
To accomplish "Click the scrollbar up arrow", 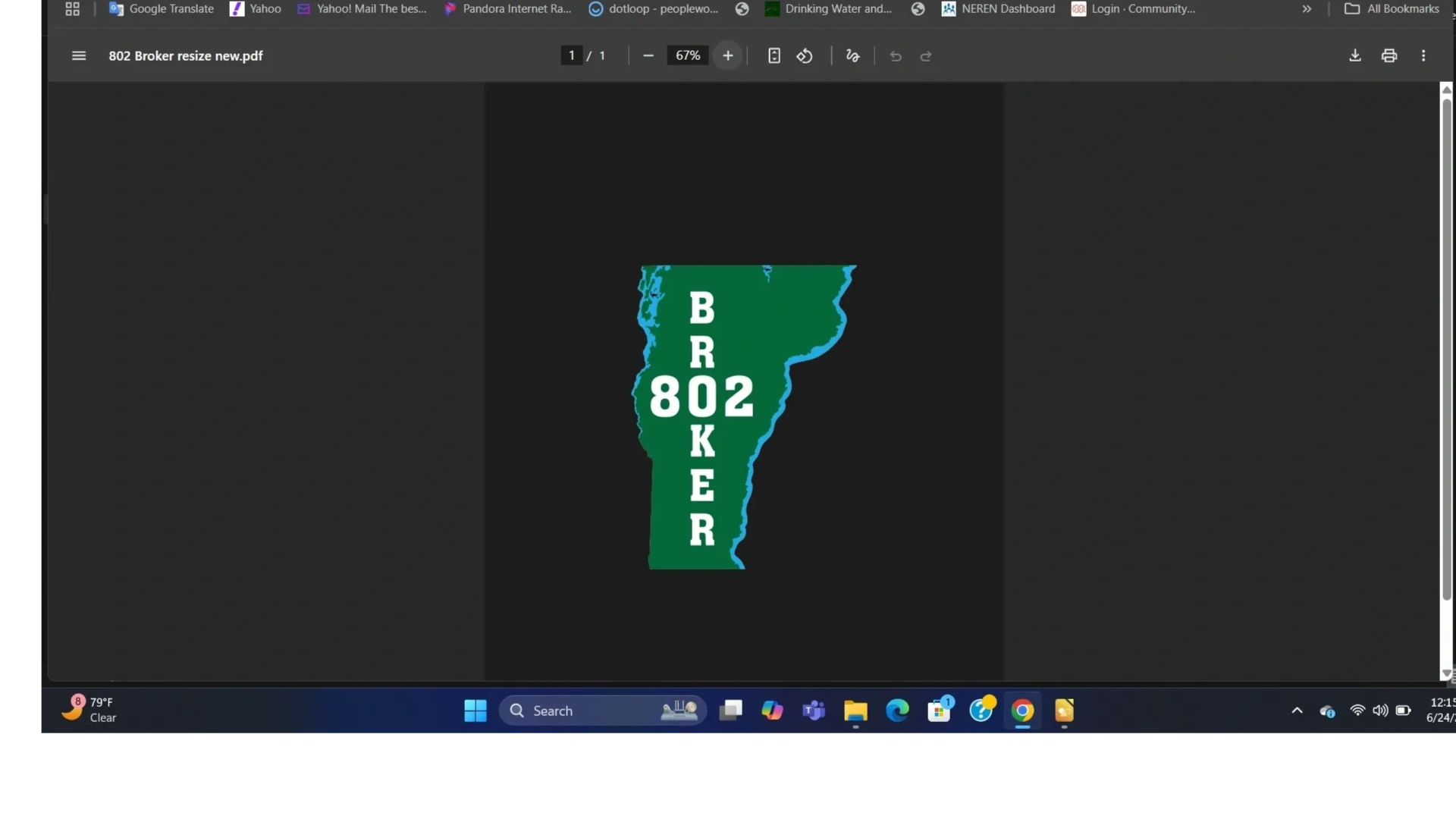I will (1447, 89).
